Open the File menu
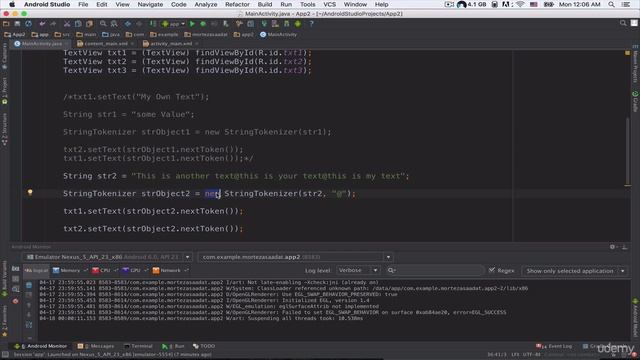The width and height of the screenshot is (640, 360). coord(83,4)
